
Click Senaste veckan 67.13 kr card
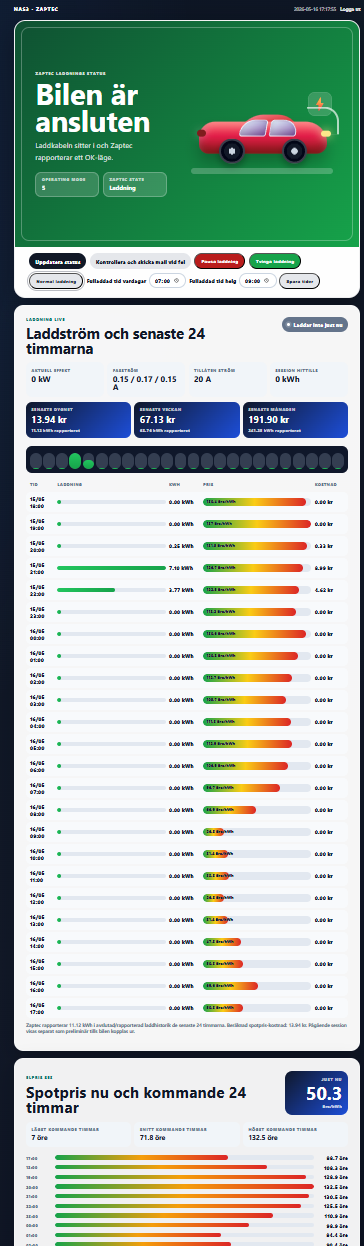[187, 421]
